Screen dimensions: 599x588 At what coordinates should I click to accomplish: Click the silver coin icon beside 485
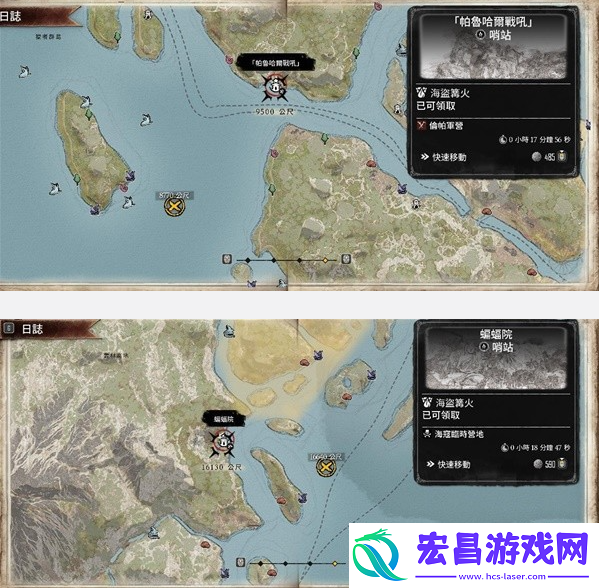[x=537, y=157]
